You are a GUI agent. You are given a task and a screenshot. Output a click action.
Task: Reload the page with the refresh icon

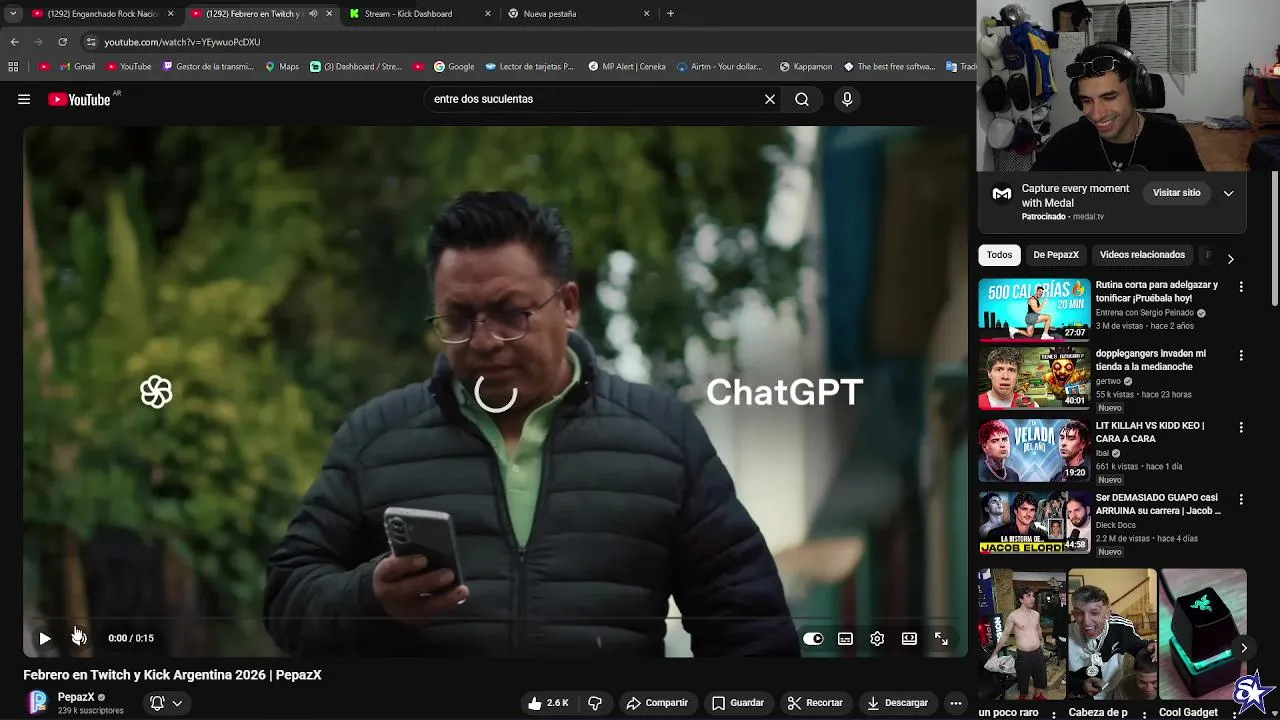tap(62, 42)
